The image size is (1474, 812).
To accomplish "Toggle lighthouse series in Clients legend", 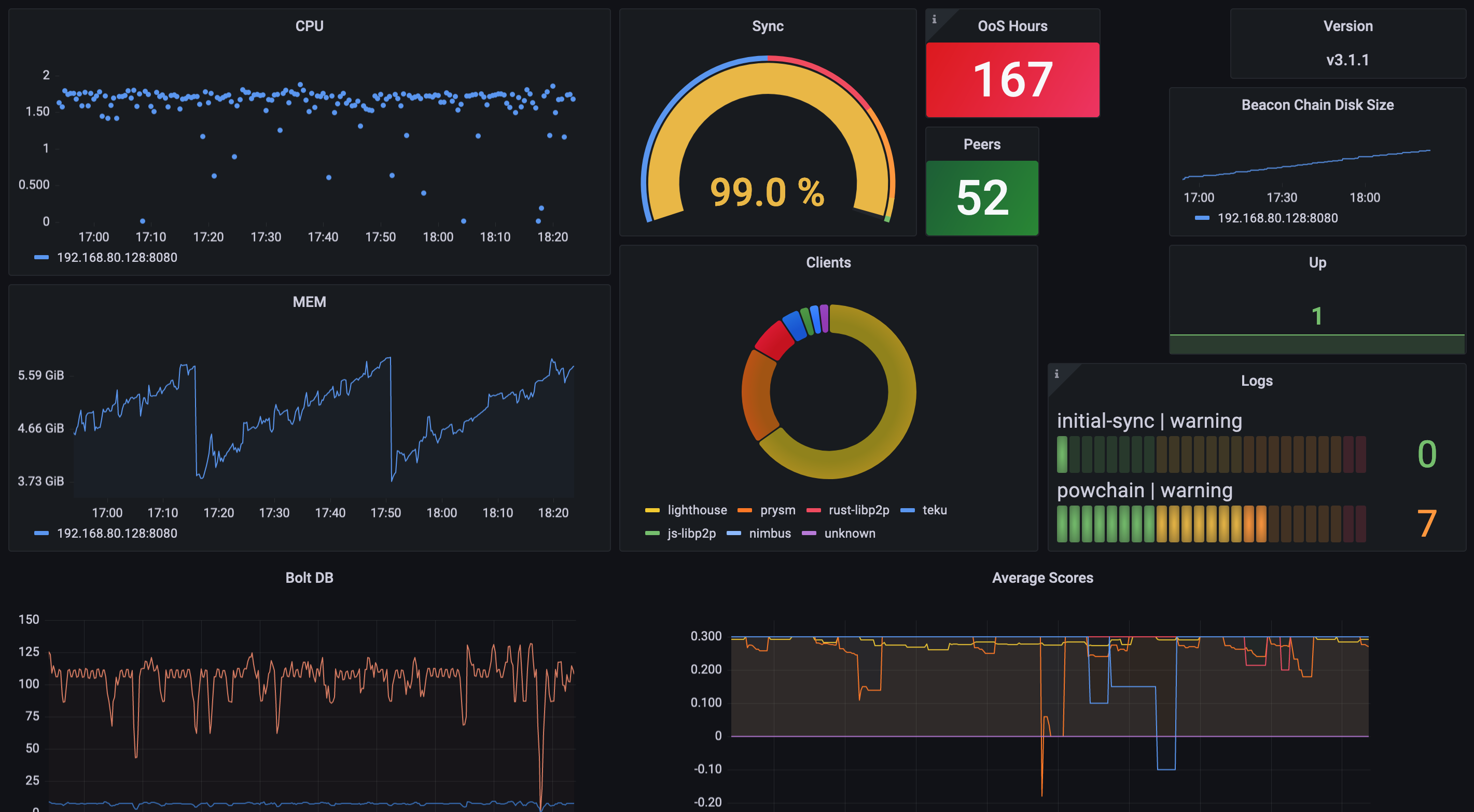I will pyautogui.click(x=697, y=510).
